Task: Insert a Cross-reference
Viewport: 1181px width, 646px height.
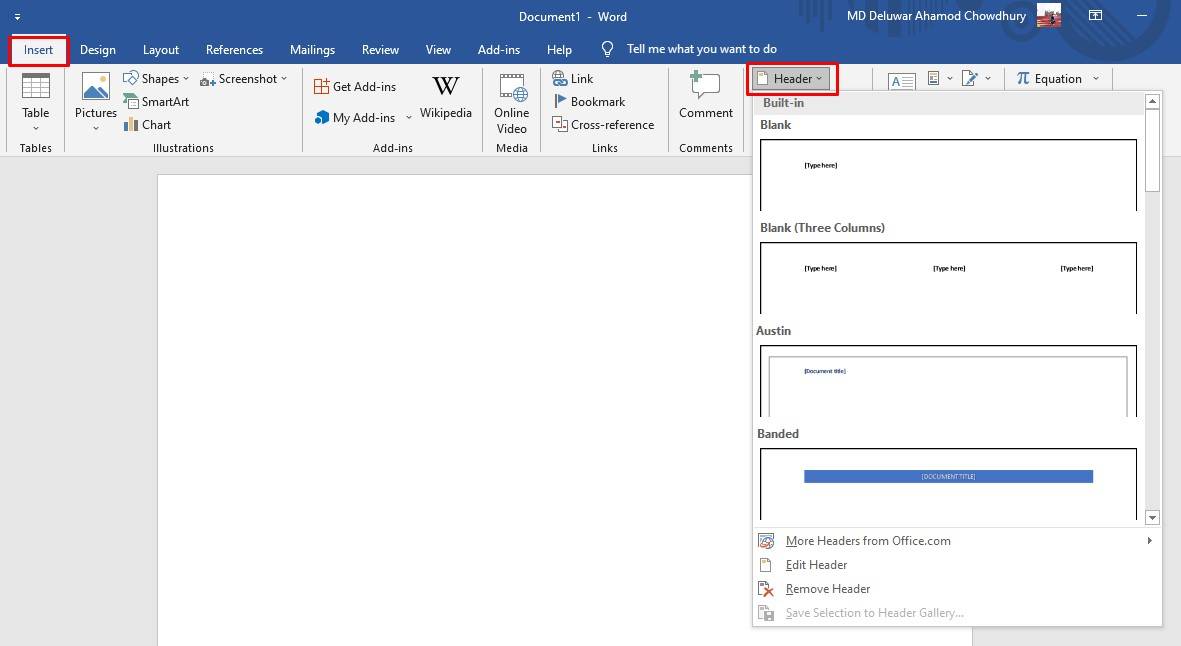Action: tap(604, 124)
